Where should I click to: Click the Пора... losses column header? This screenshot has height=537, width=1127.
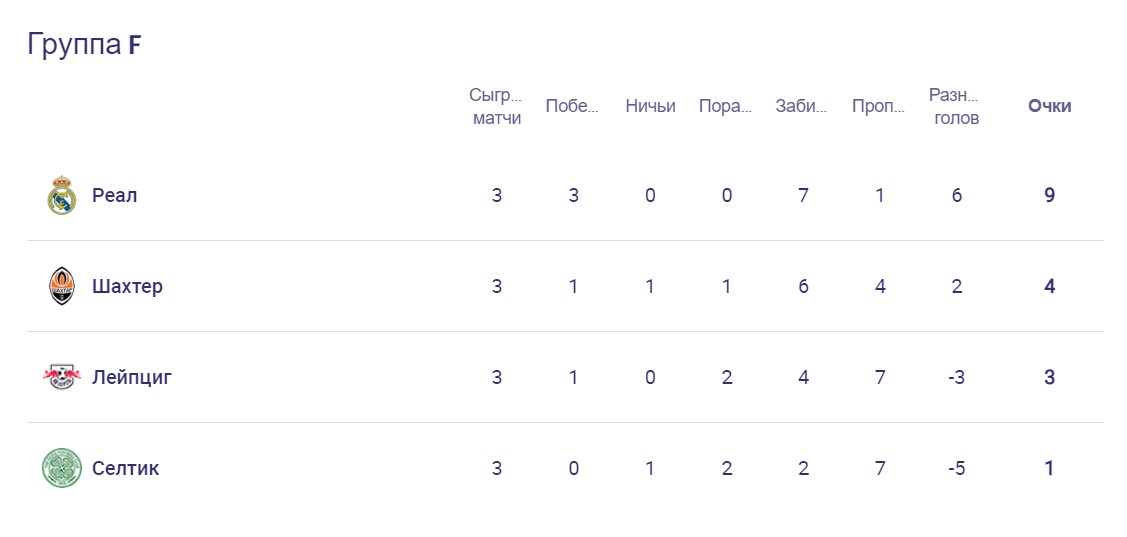click(725, 106)
